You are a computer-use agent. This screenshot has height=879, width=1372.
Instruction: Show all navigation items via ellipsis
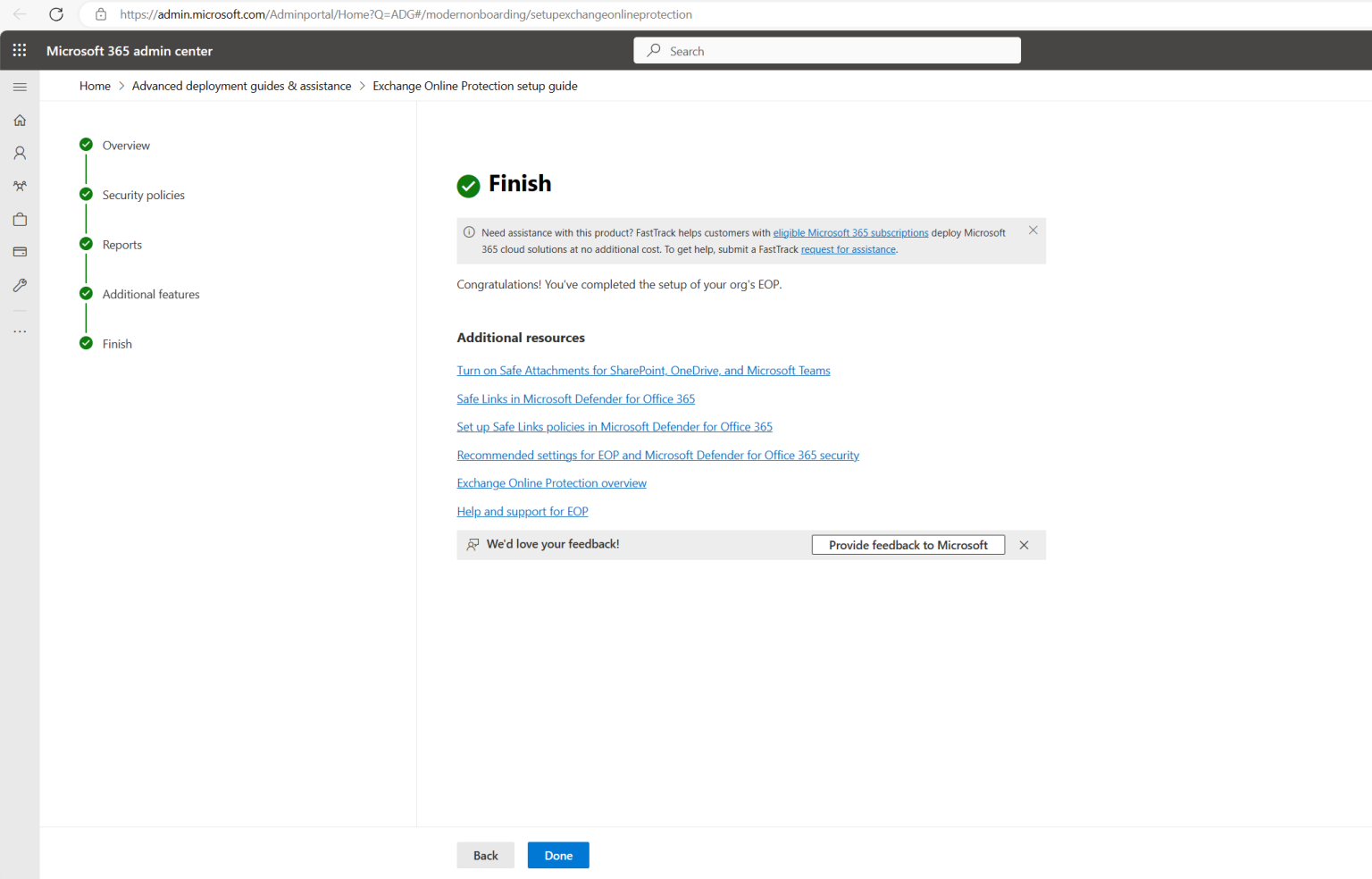[x=20, y=331]
